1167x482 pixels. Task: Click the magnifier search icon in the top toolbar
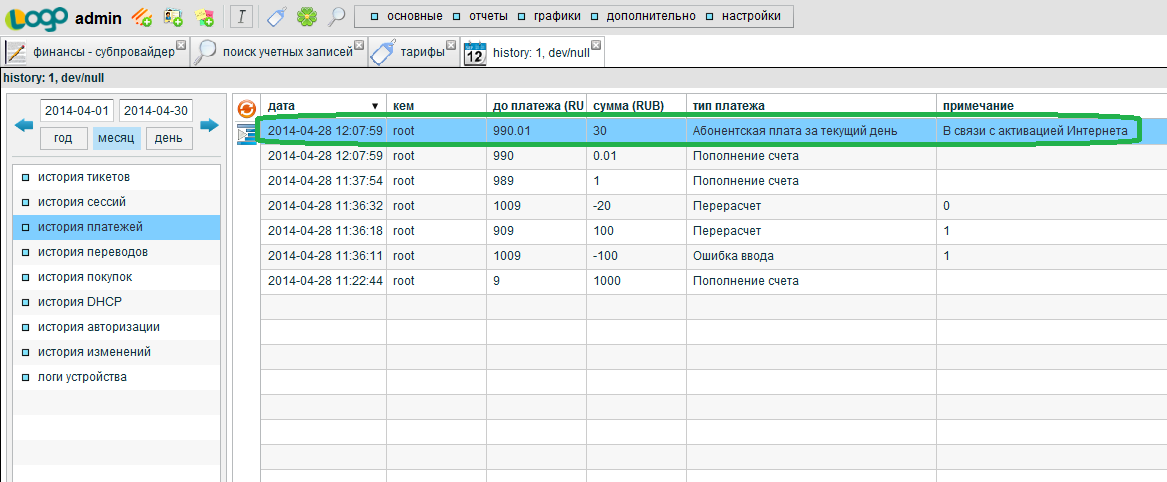click(x=336, y=16)
